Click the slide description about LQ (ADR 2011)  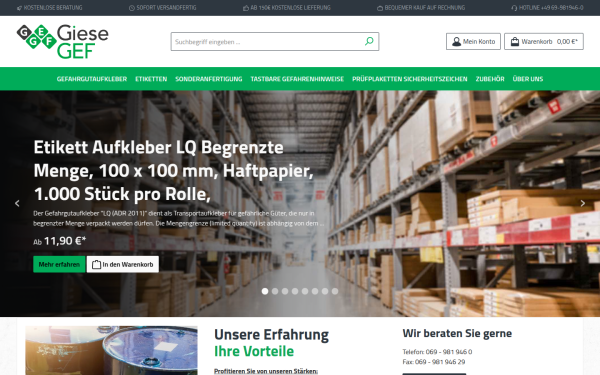[x=179, y=218]
